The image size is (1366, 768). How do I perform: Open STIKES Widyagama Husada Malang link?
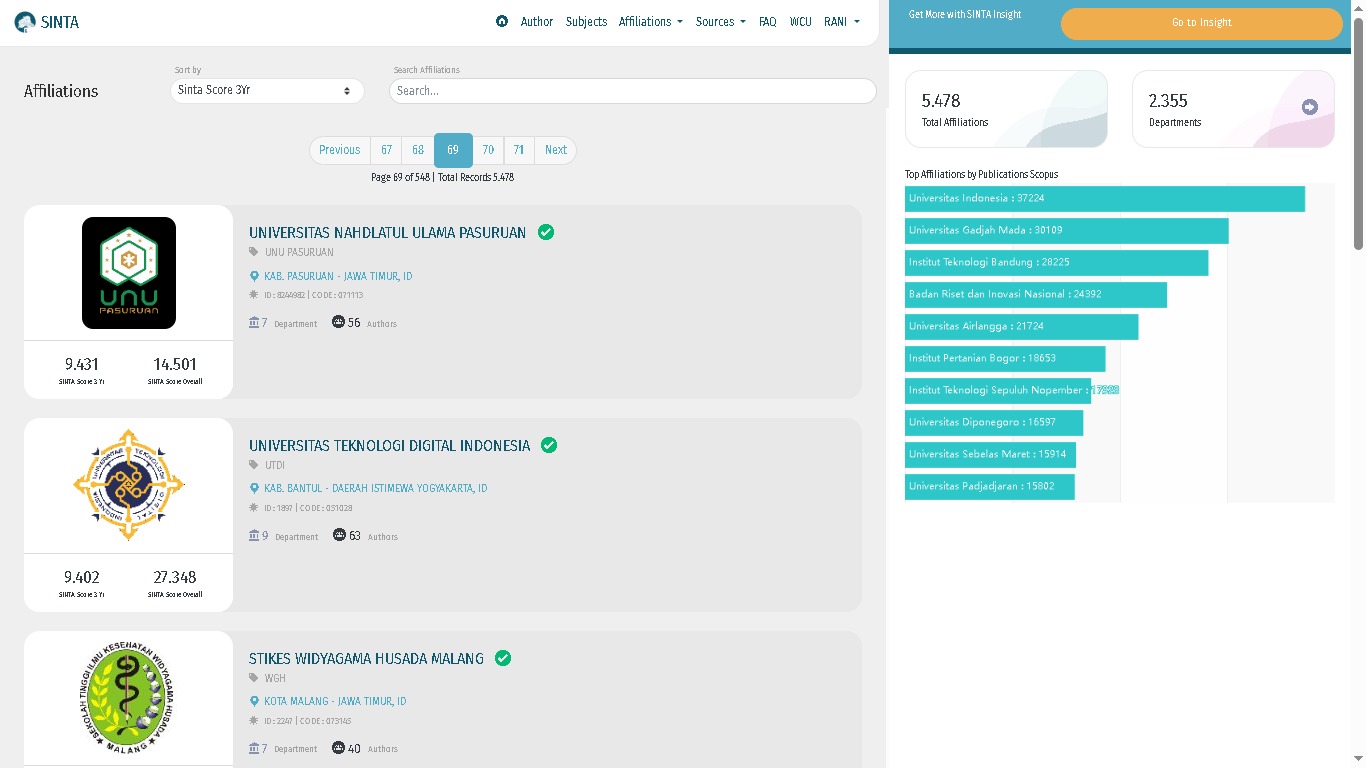tap(366, 659)
